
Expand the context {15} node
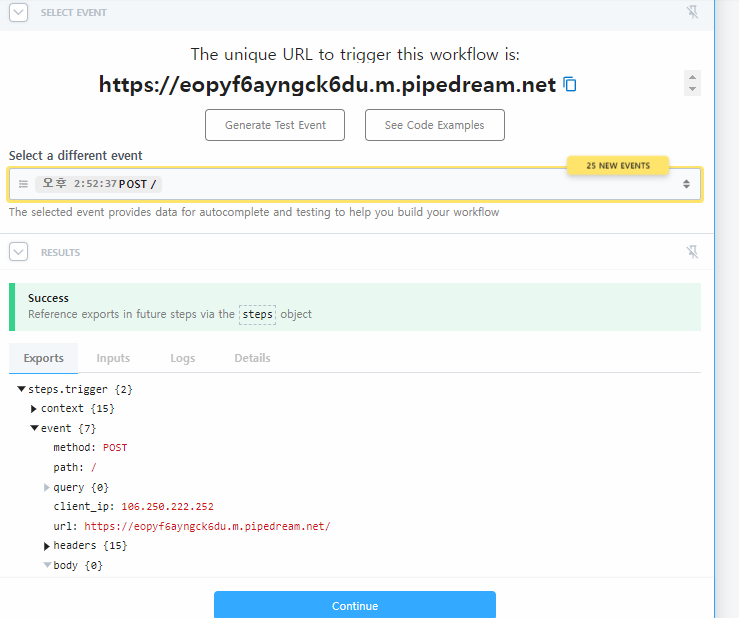(33, 409)
